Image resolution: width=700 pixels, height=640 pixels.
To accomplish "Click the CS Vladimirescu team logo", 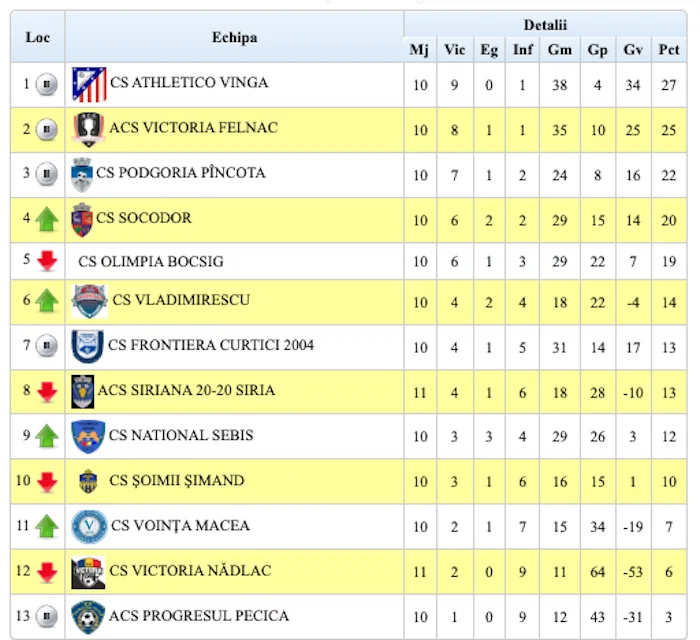I will pos(89,301).
